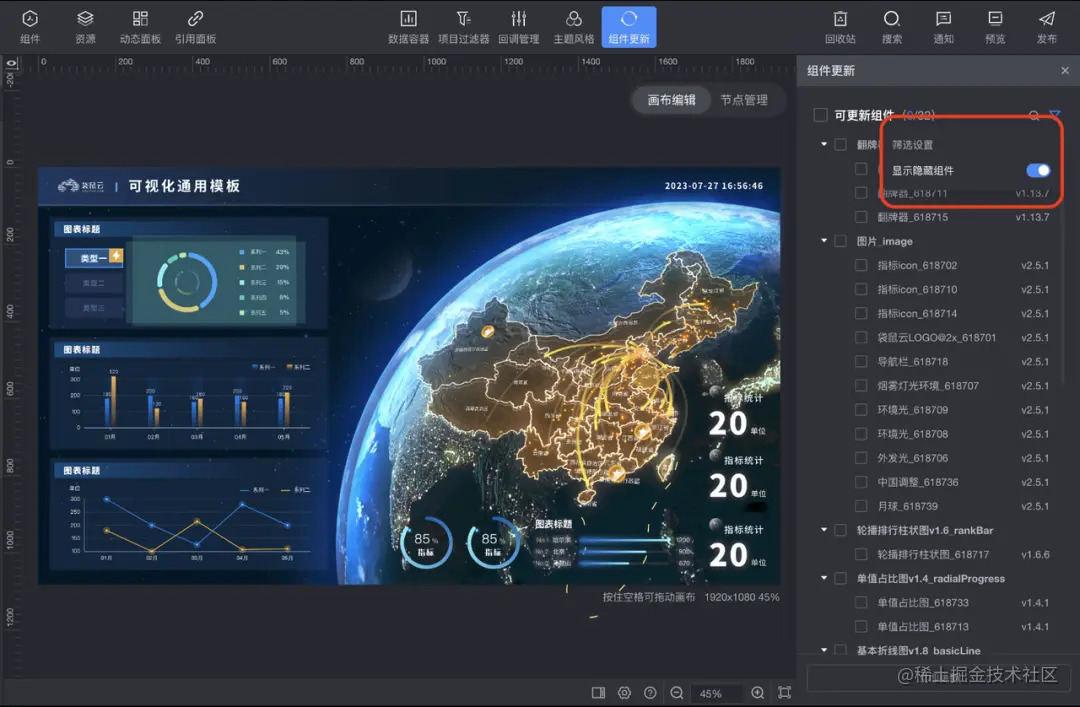The width and height of the screenshot is (1080, 707).
Task: Click the 组件更新 component update toolbar button
Action: pyautogui.click(x=629, y=27)
